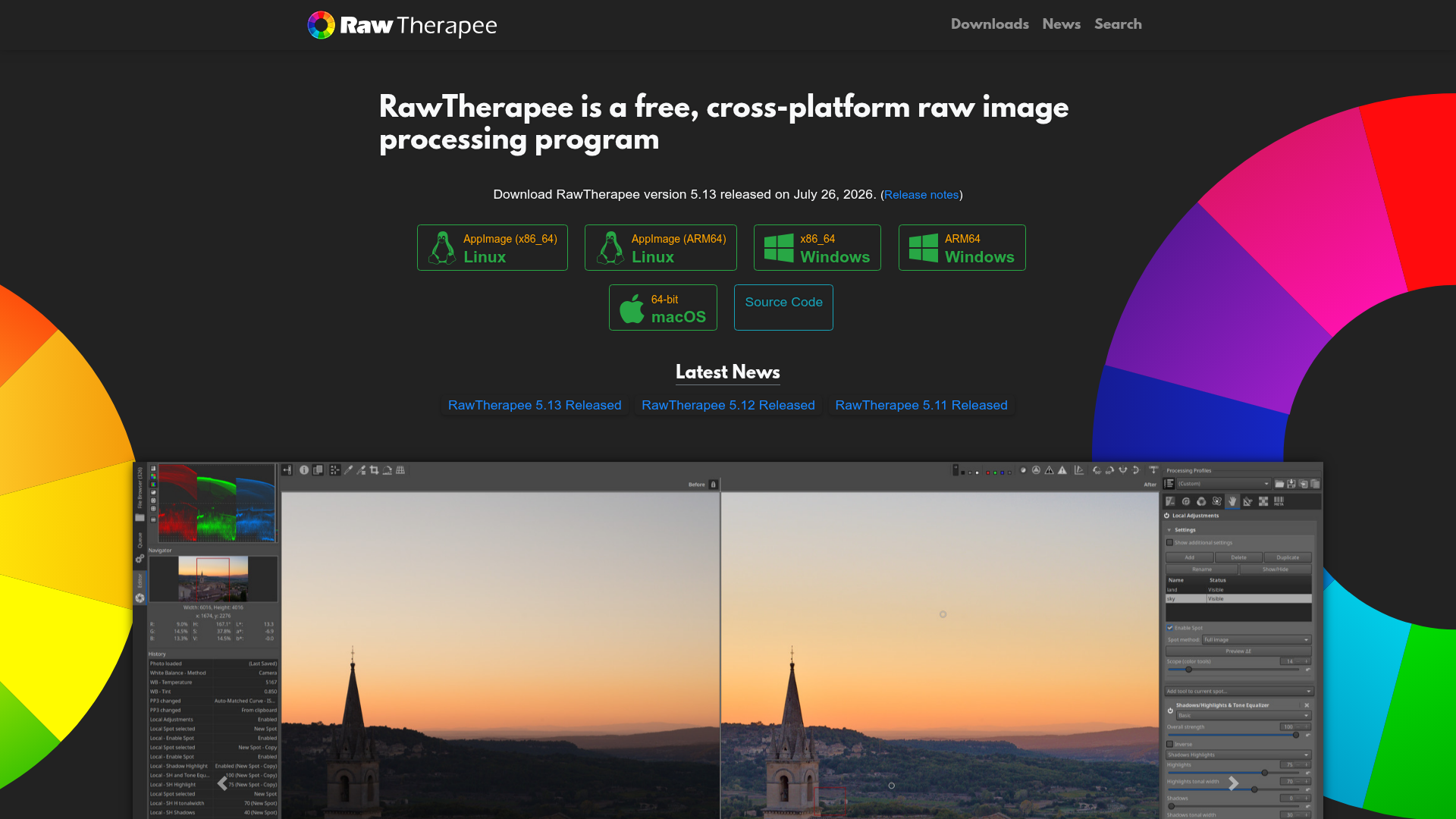Show next carousel screenshot with right chevron
The height and width of the screenshot is (819, 1456).
pos(1233,783)
